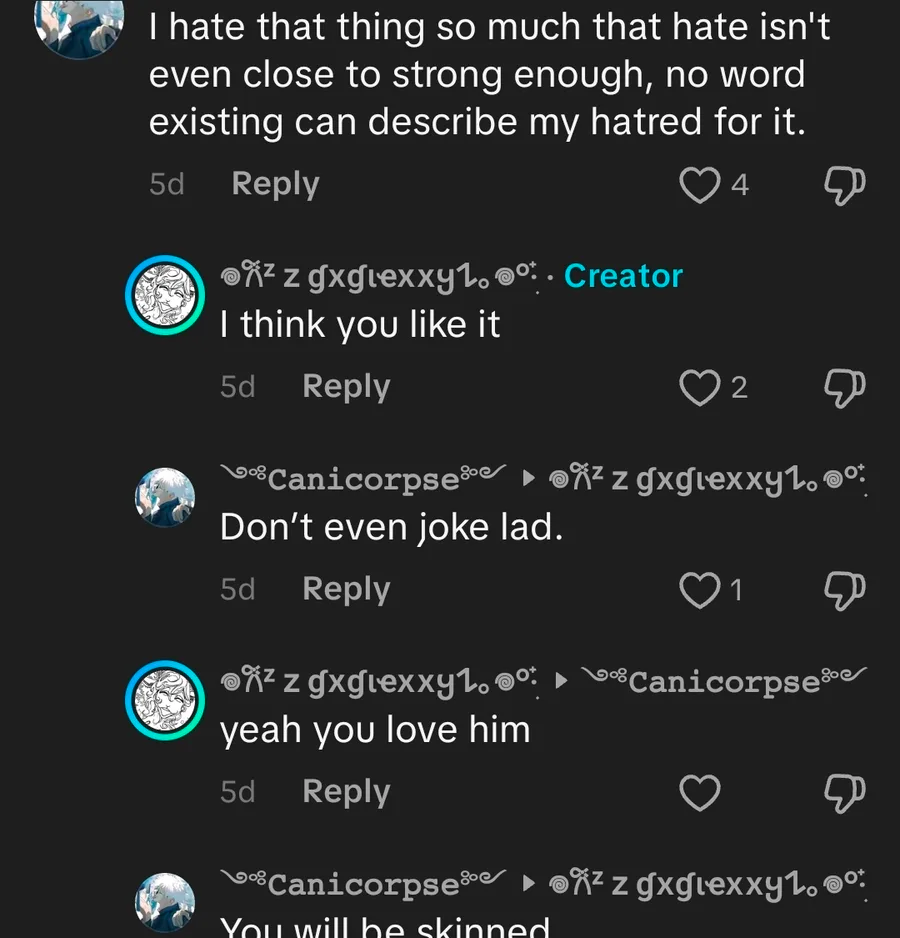Open Canicorpse avatar beside "Don't even joke lad."
Image resolution: width=900 pixels, height=938 pixels.
(x=164, y=497)
